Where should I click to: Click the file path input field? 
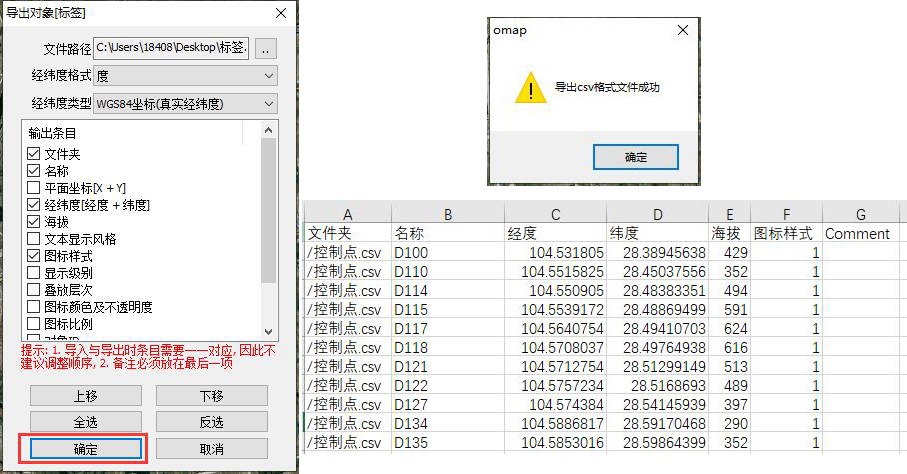pyautogui.click(x=171, y=48)
